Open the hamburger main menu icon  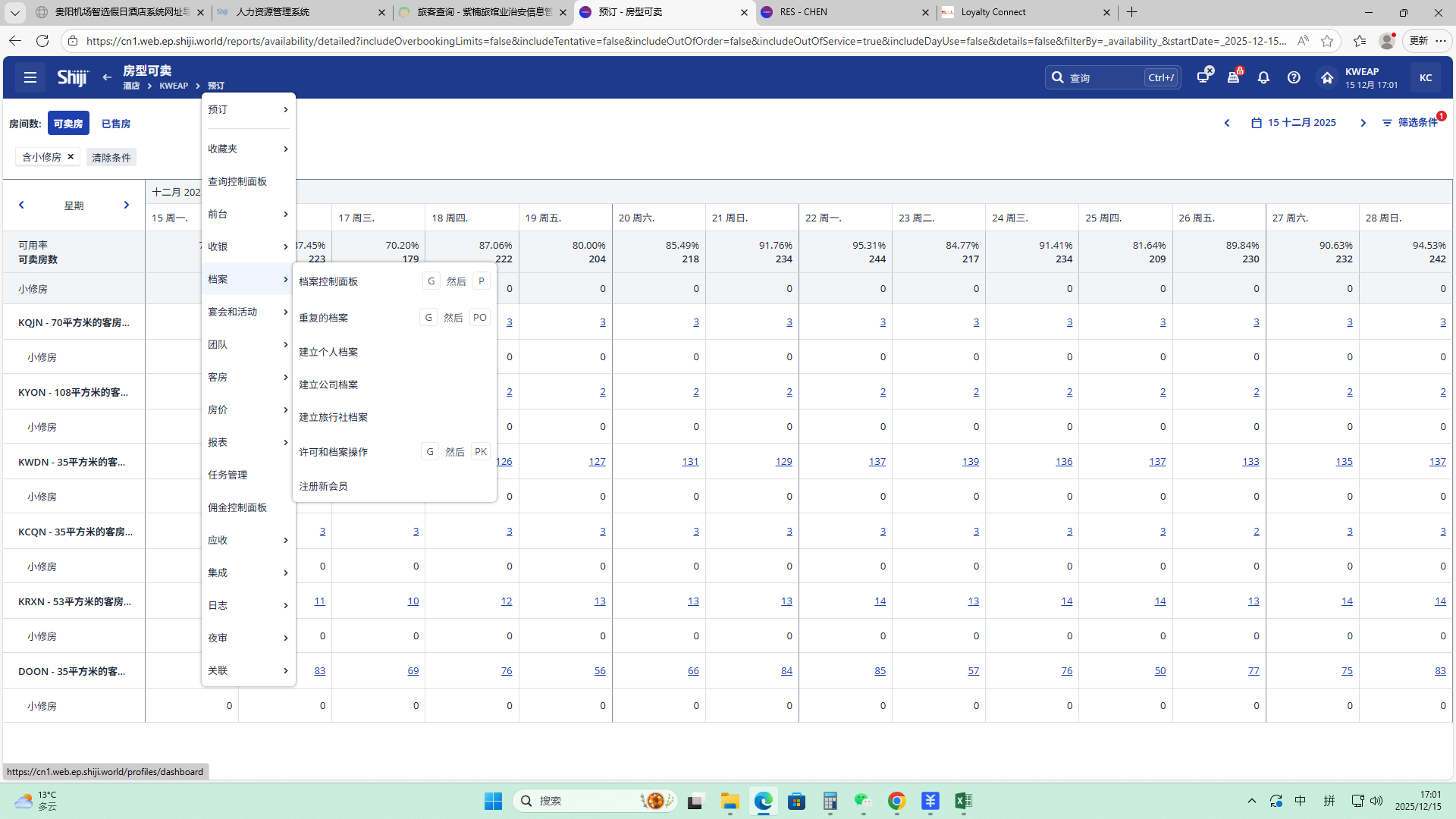30,77
